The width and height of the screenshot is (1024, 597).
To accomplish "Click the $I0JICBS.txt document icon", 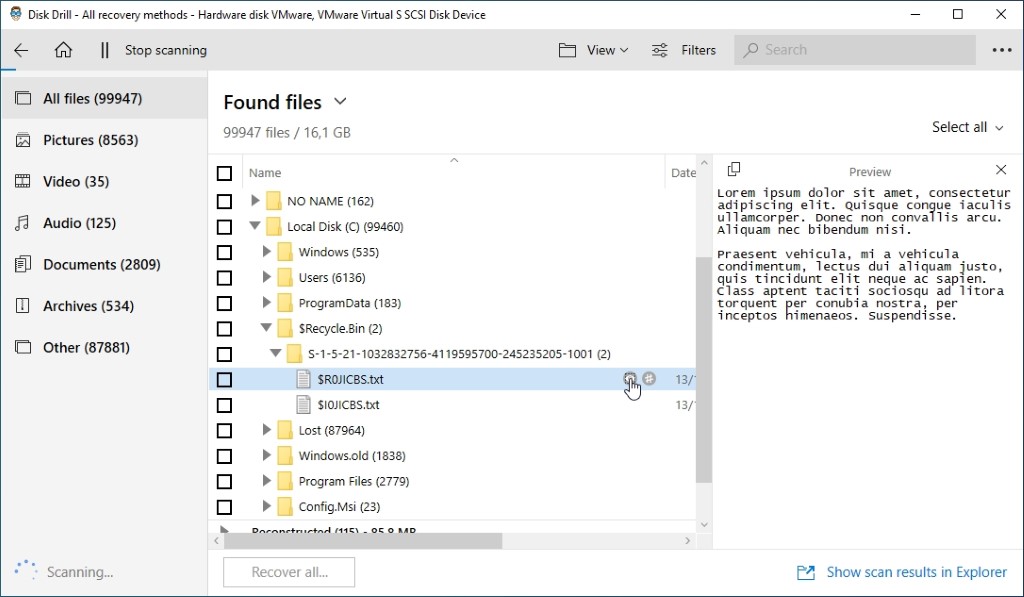I will click(x=304, y=405).
